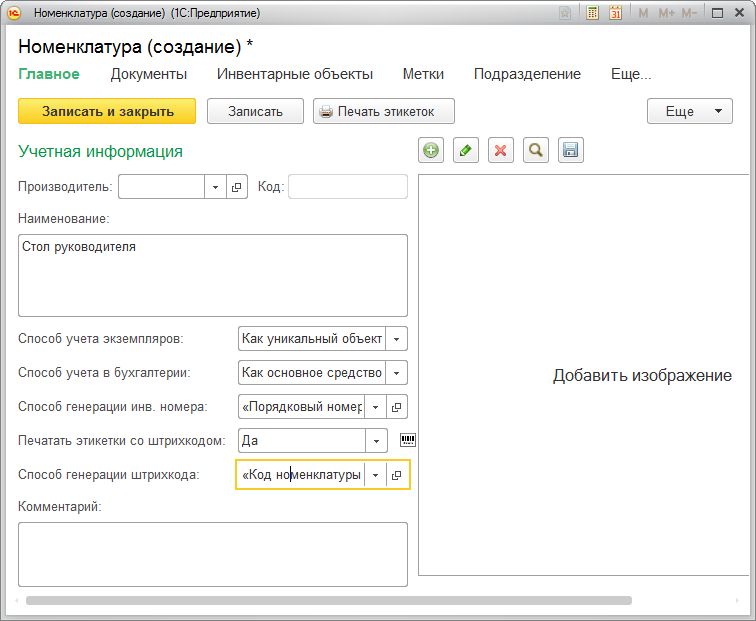Expand Печатать этикетки со штрихкодом dropdown
This screenshot has height=621, width=756.
[x=376, y=440]
